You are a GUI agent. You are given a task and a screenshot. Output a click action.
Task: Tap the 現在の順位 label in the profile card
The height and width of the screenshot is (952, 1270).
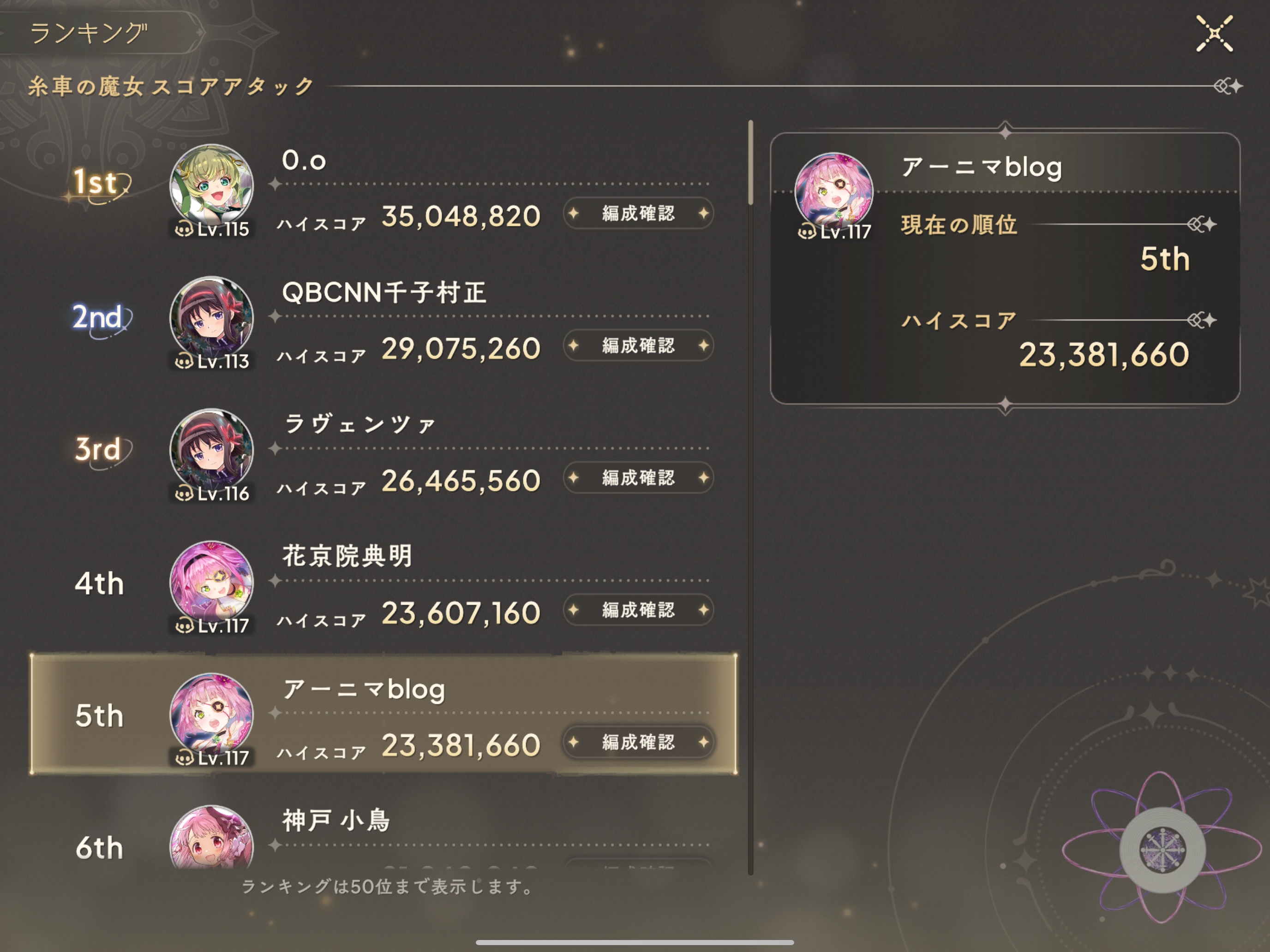pos(959,224)
